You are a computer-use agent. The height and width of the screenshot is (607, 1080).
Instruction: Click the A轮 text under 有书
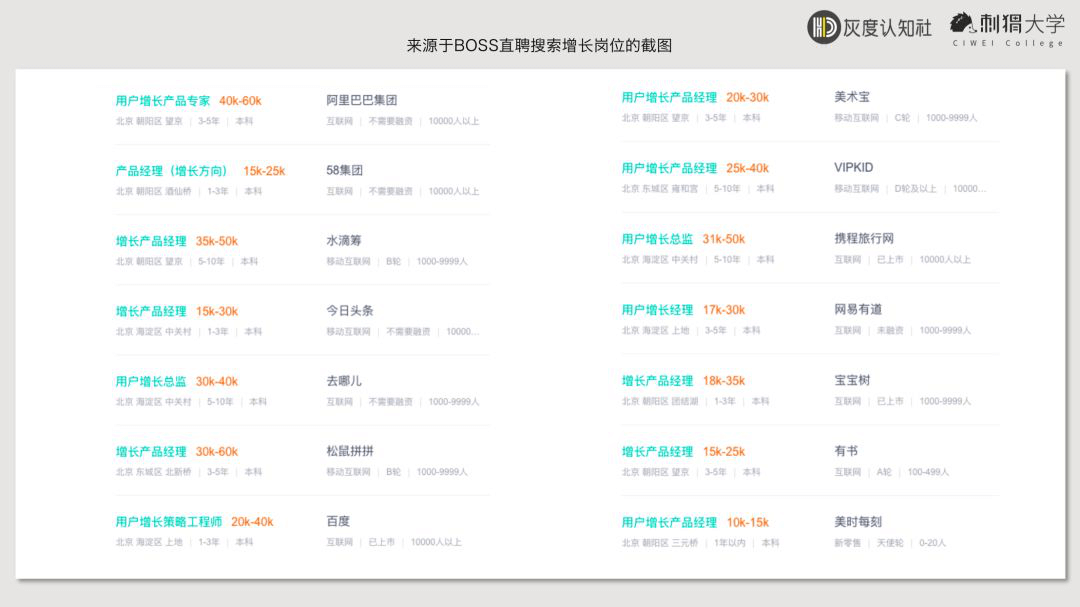pos(884,473)
